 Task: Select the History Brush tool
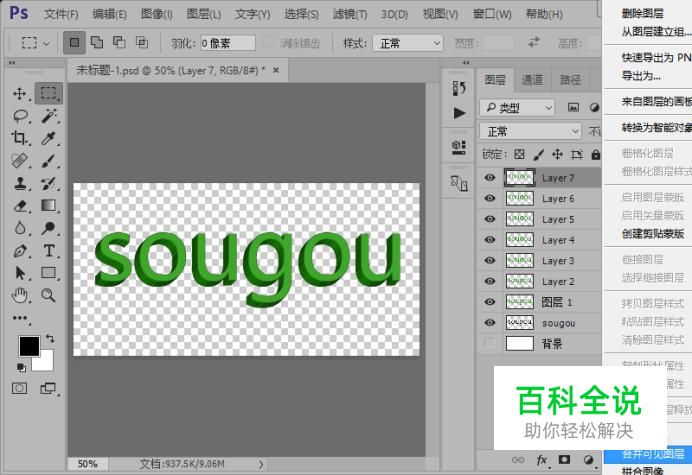pos(49,183)
